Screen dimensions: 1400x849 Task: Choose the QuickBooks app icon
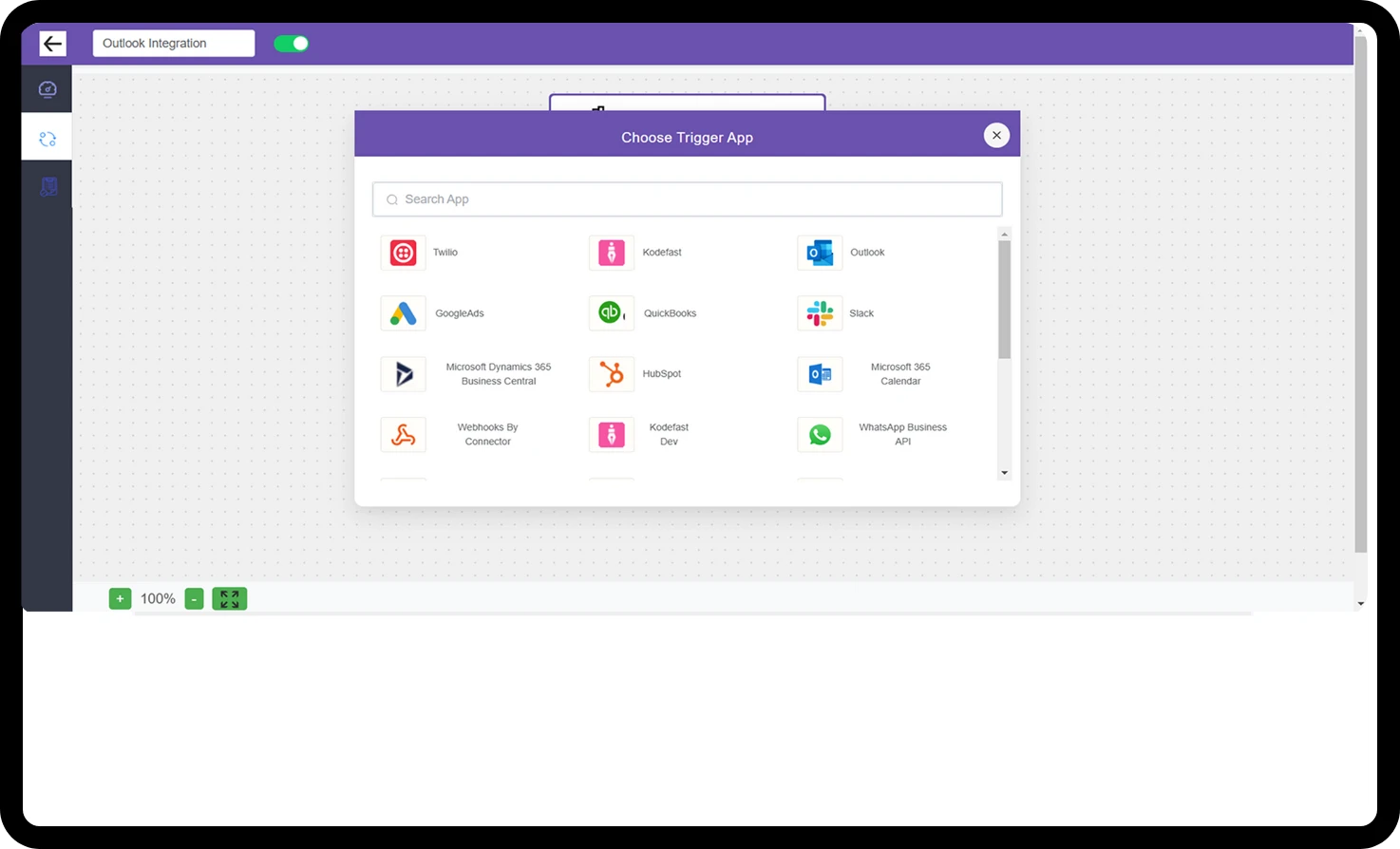click(x=612, y=313)
